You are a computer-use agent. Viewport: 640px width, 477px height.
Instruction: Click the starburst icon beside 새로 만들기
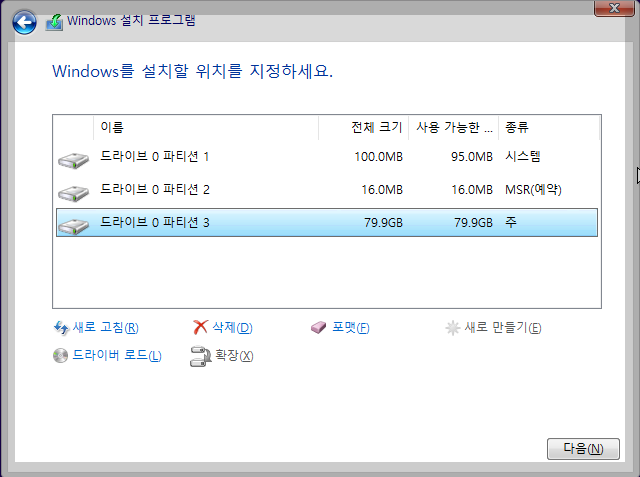pos(453,328)
